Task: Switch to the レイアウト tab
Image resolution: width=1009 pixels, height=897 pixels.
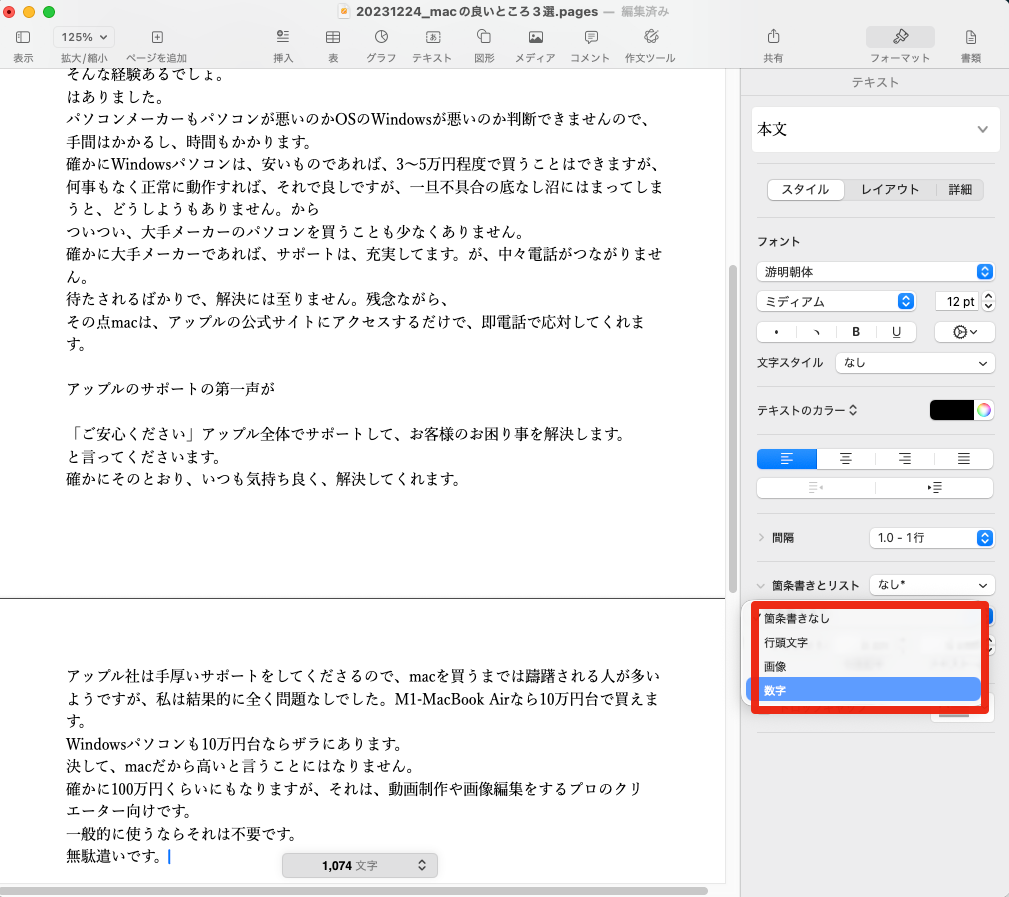Action: tap(890, 190)
